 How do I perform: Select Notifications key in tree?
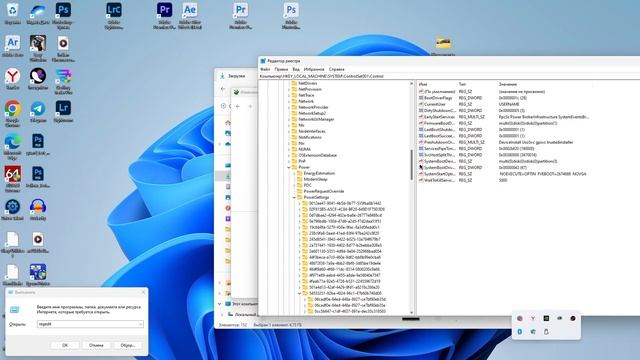pyautogui.click(x=309, y=137)
